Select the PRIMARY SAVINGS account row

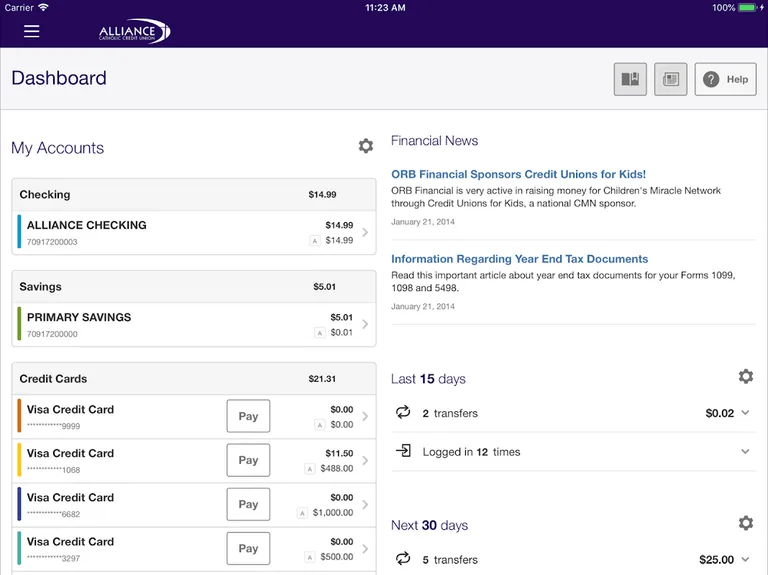click(x=194, y=325)
